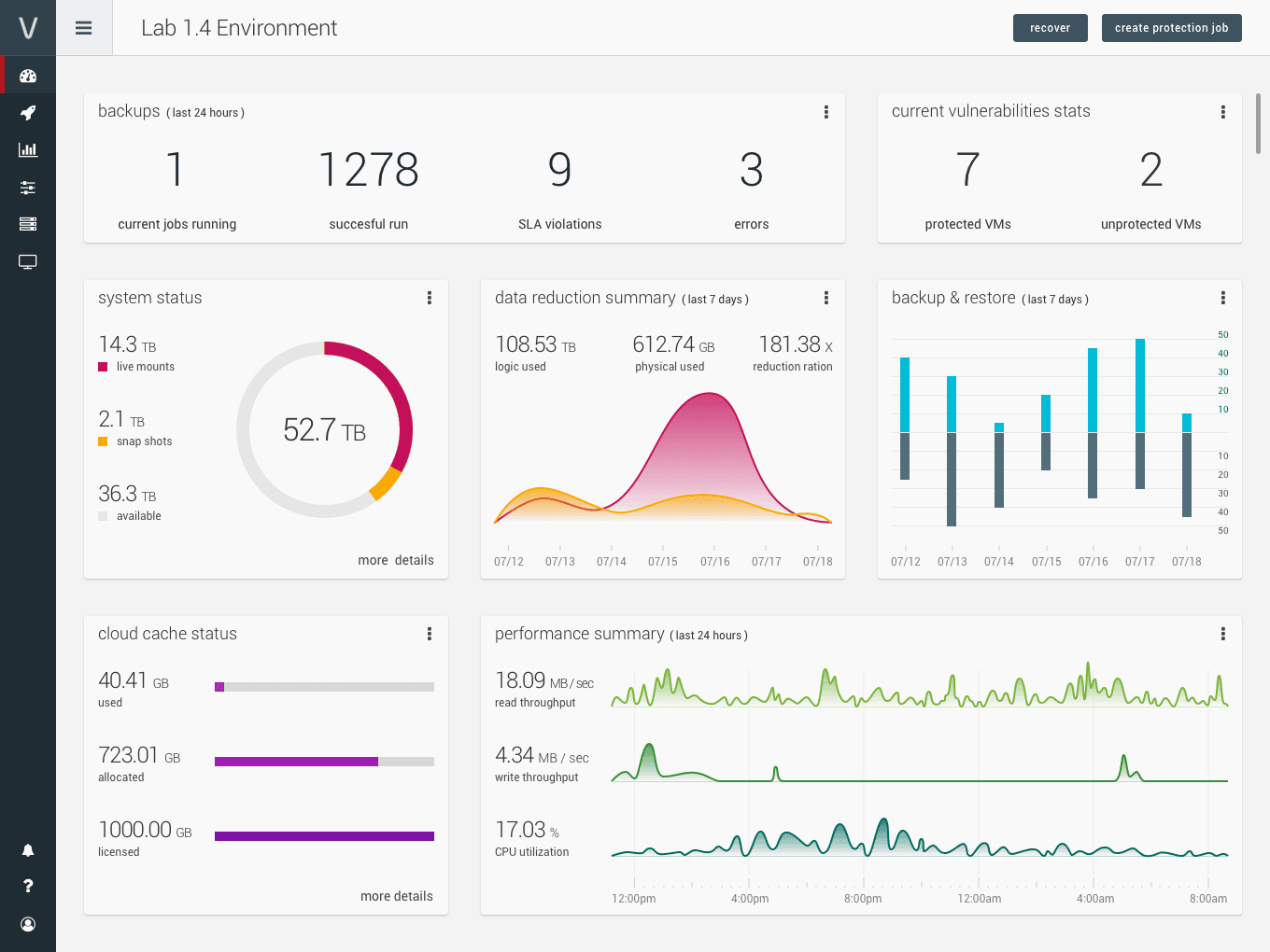Open the system status card options menu
Viewport: 1270px width, 952px height.
[430, 298]
